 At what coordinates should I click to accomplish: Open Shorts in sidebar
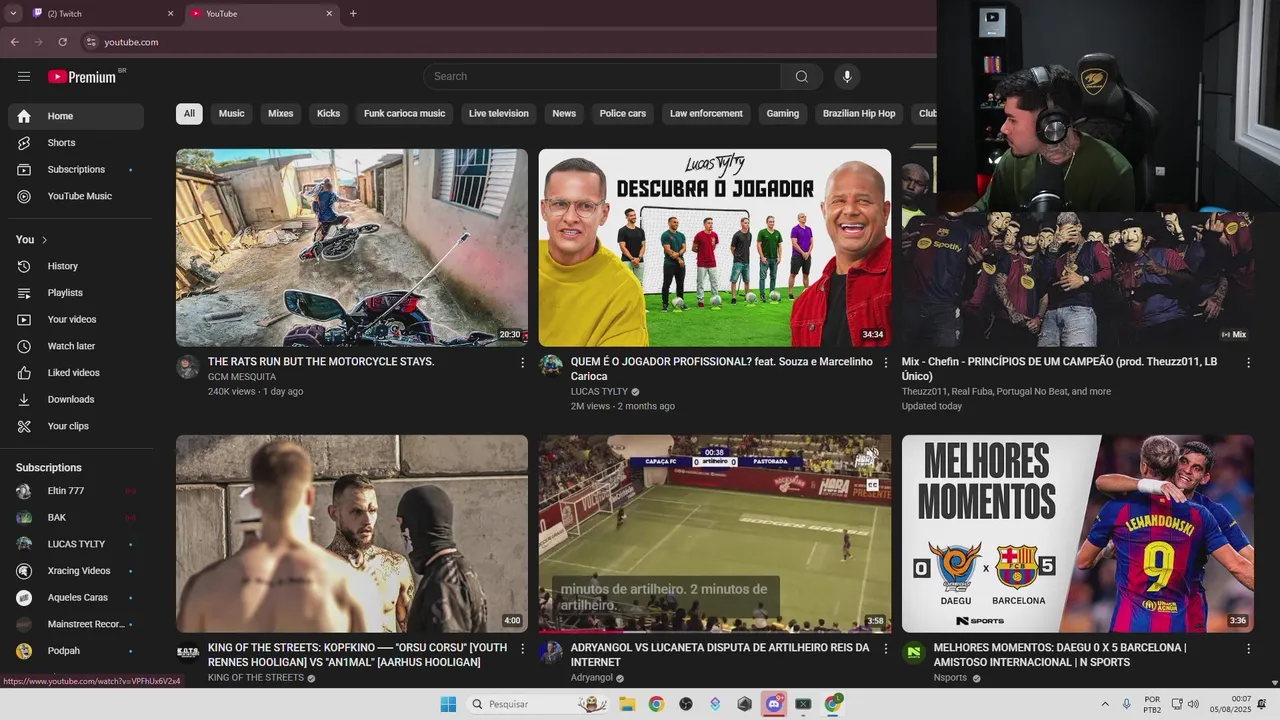coord(76,143)
